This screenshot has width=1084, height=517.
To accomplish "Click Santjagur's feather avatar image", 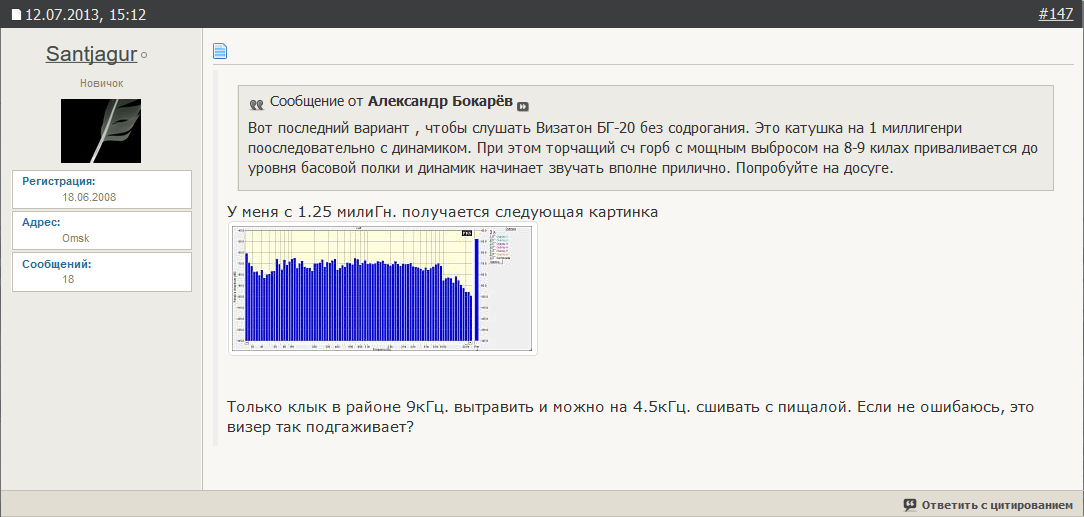I will (x=101, y=131).
